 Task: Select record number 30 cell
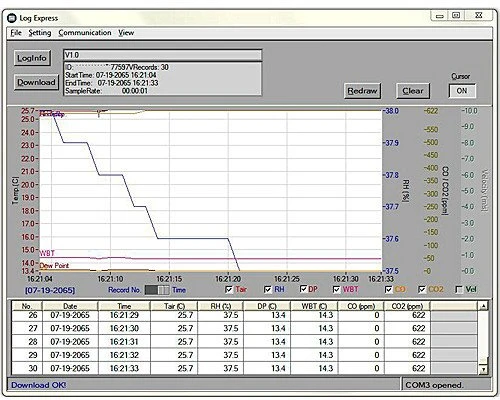27,368
